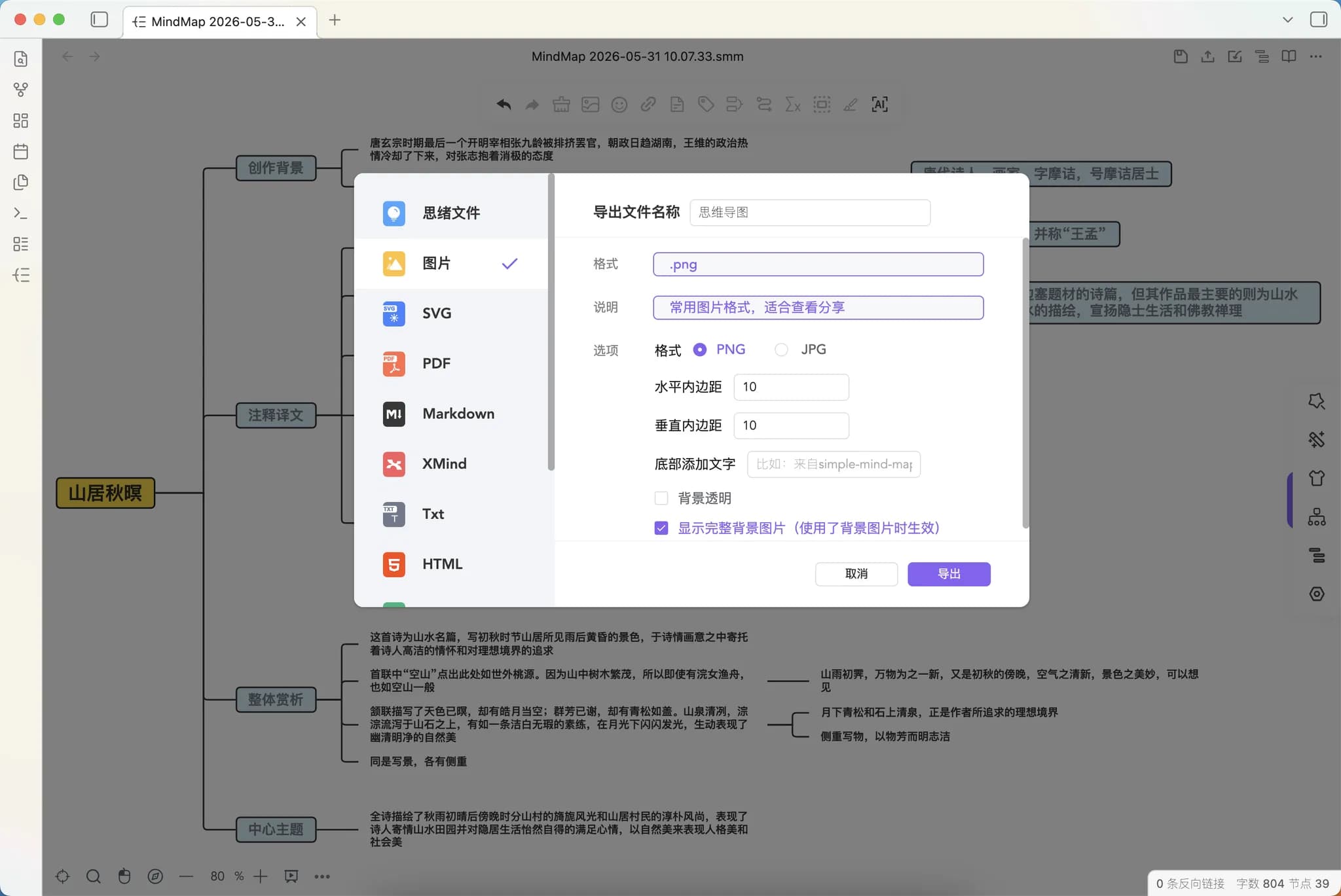
Task: Click the formula sigma icon
Action: (792, 105)
